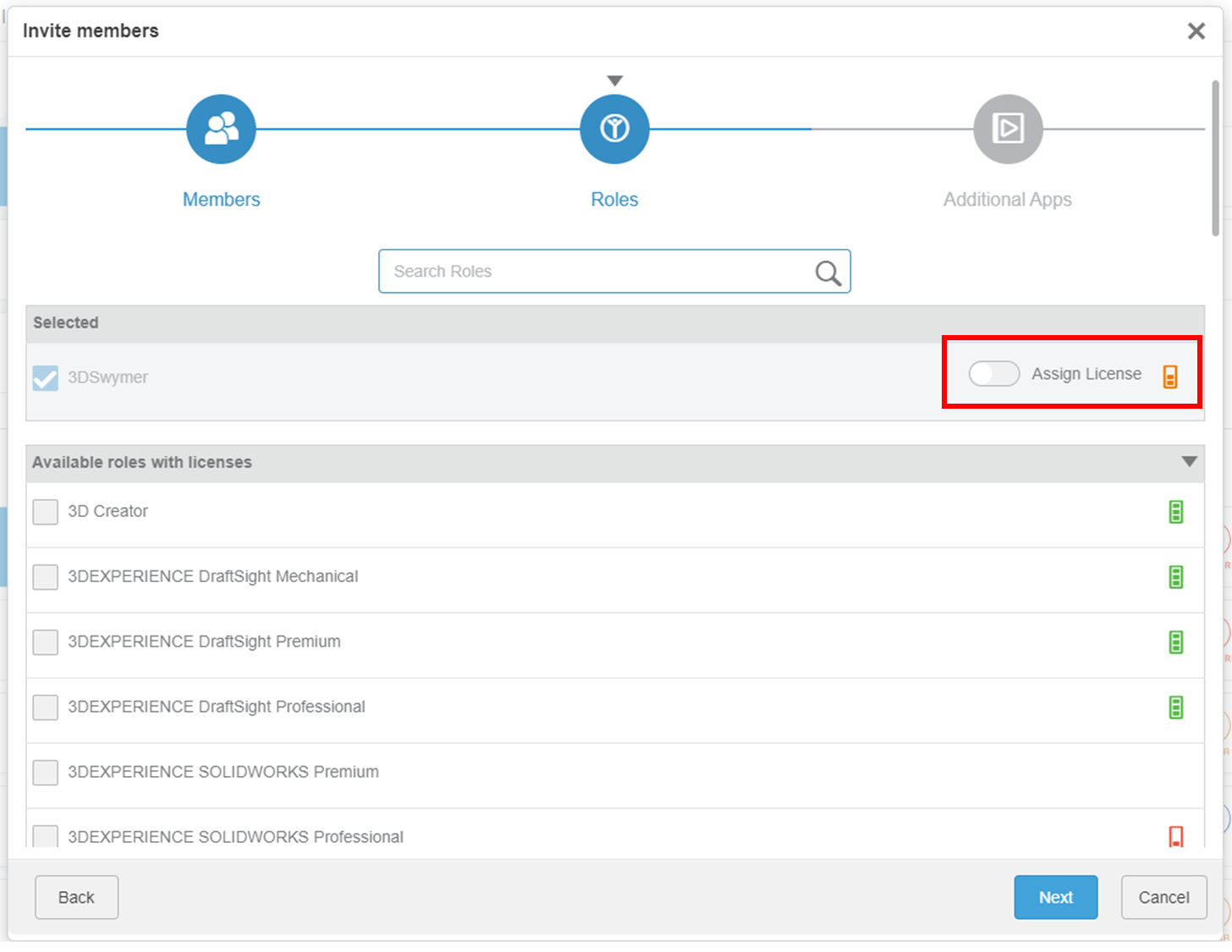Click the arrow marker above Roles step
Image resolution: width=1232 pixels, height=952 pixels.
(615, 81)
